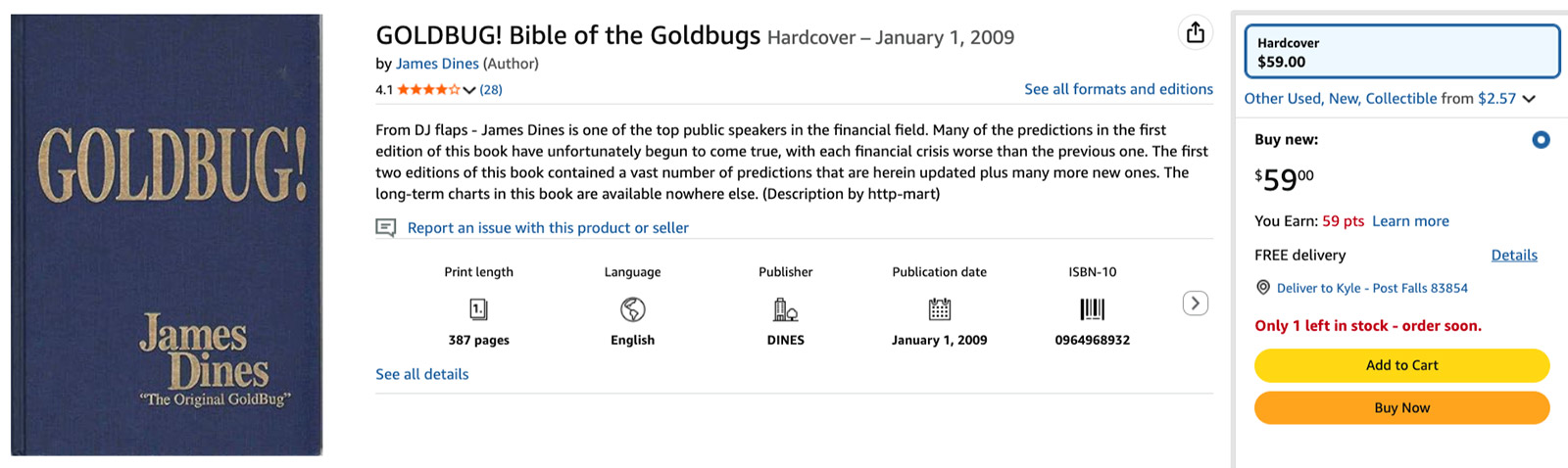Viewport: 1568px width, 468px height.
Task: Click the report issue speech bubble icon
Action: click(x=386, y=228)
